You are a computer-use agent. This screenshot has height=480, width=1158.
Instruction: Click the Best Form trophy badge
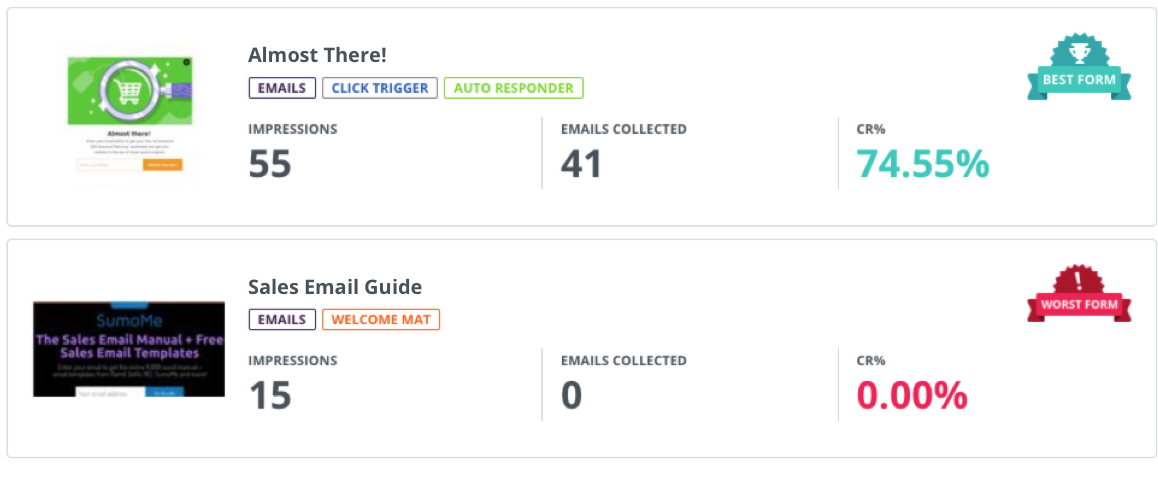tap(1079, 67)
